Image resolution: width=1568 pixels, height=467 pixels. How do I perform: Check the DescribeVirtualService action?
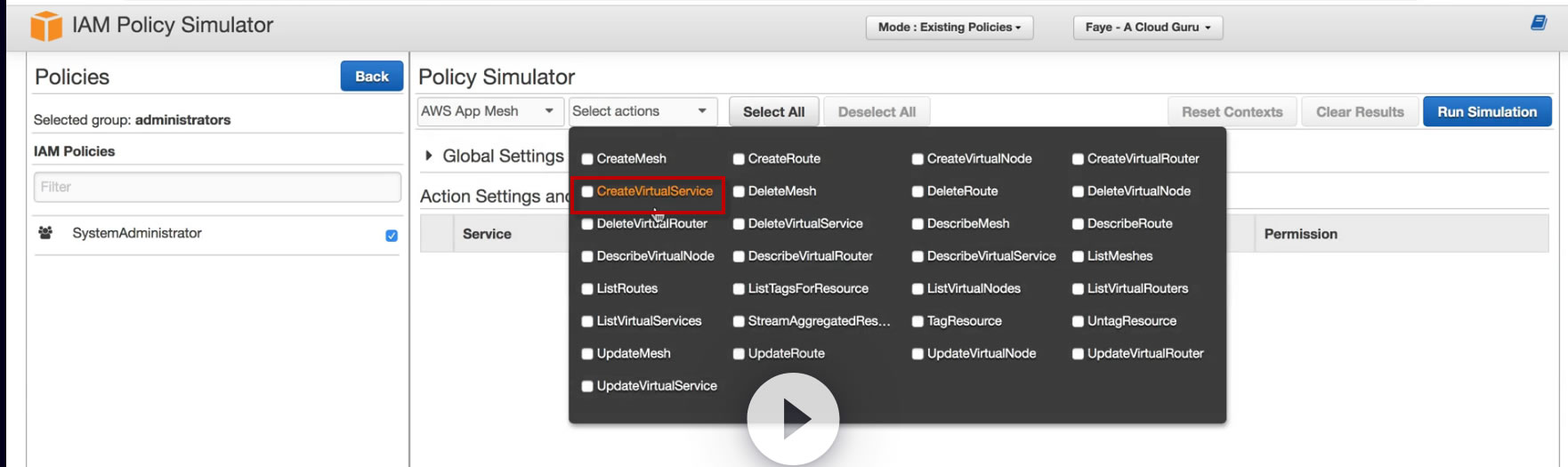click(917, 256)
